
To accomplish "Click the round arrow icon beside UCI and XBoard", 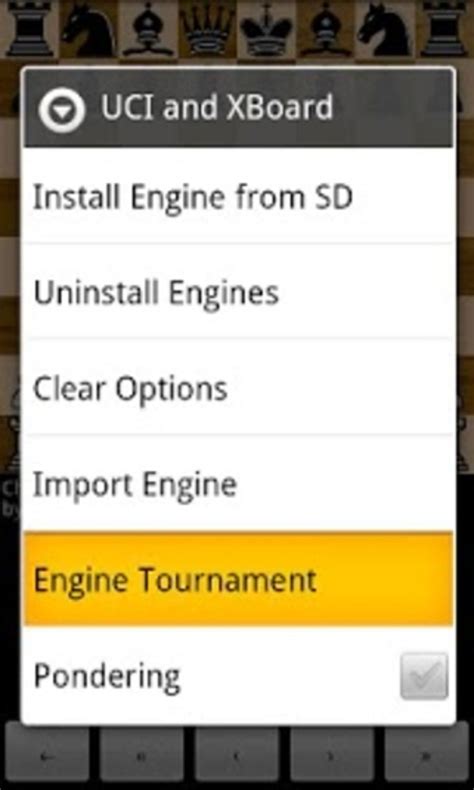I will (62, 108).
